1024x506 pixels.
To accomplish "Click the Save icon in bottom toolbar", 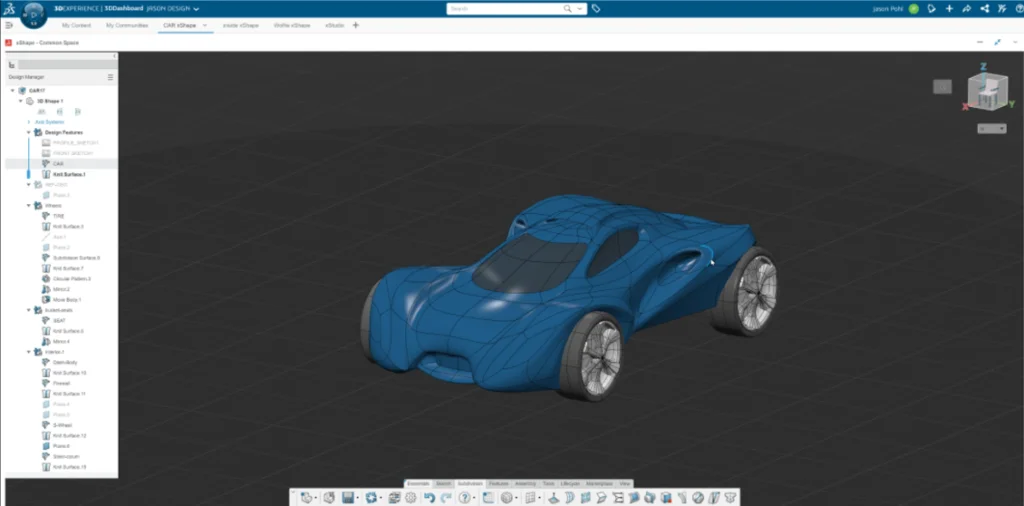I will point(348,497).
